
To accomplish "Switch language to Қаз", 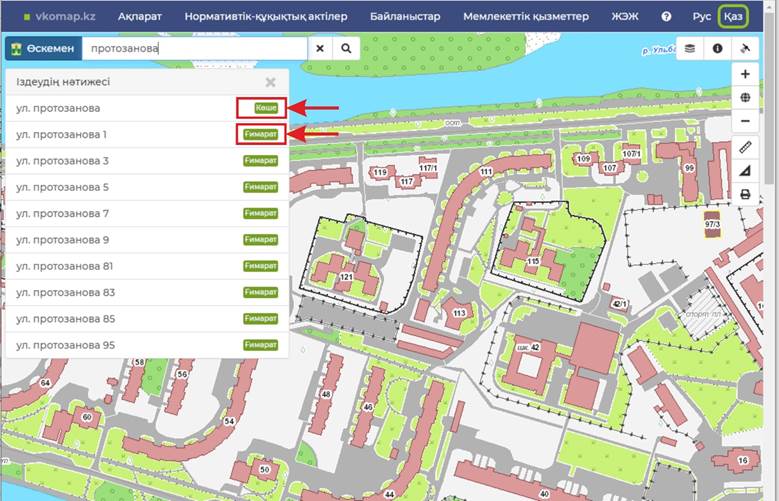I will click(734, 17).
